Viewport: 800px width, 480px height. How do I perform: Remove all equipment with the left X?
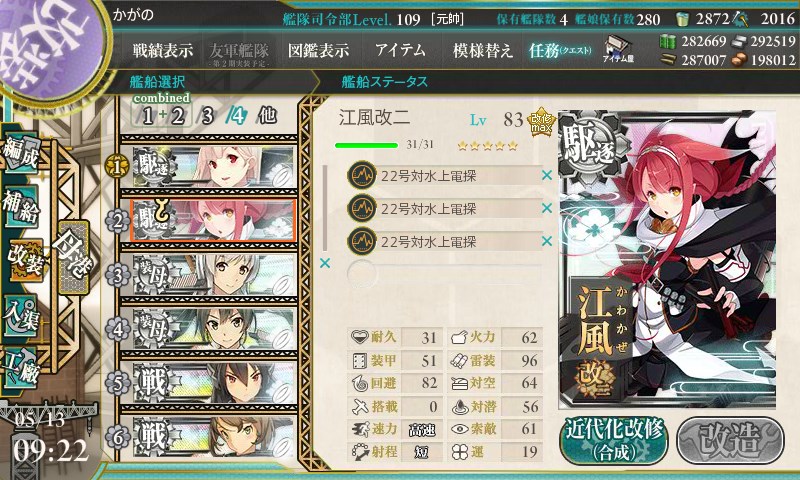[x=324, y=263]
